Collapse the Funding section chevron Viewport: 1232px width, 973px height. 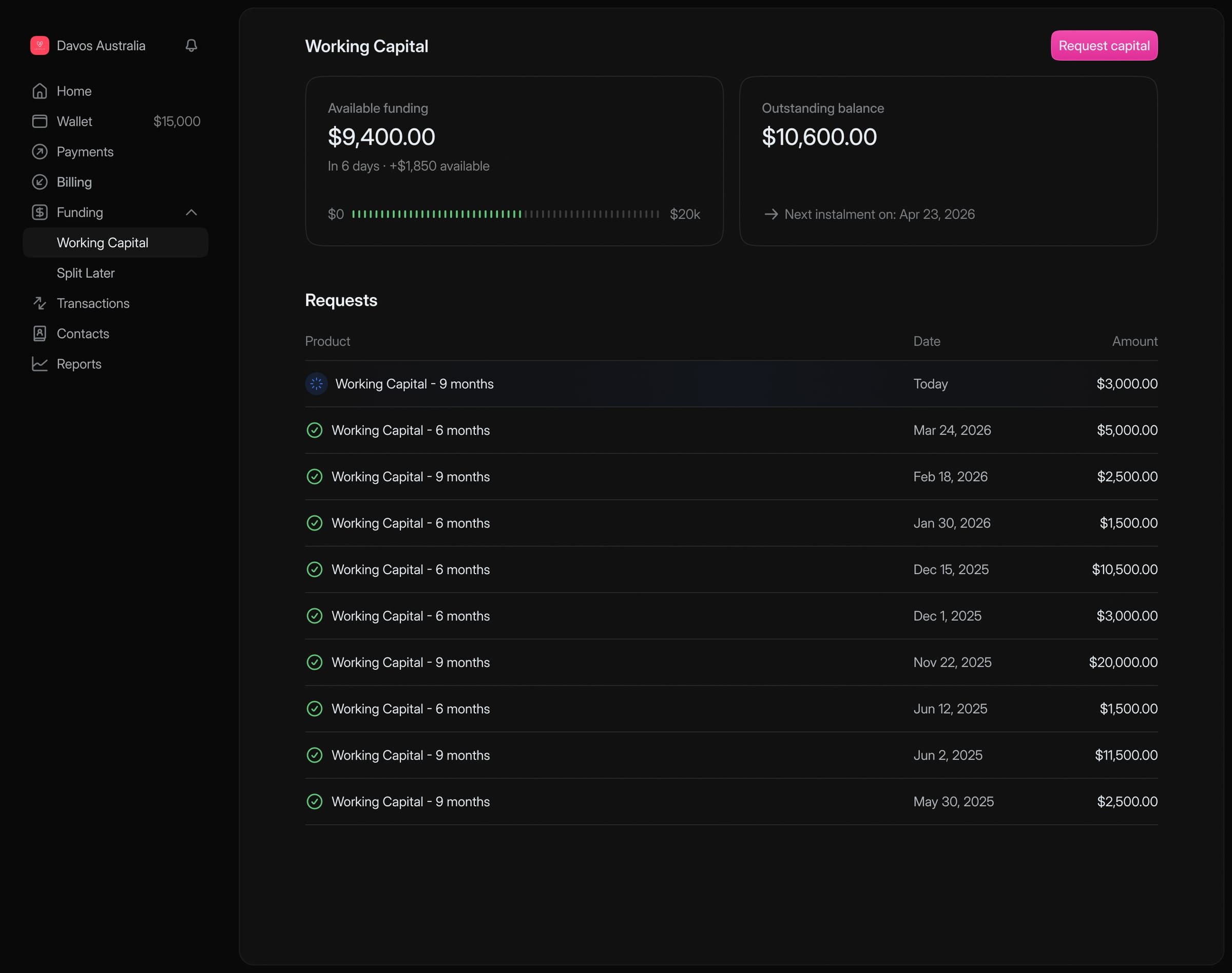coord(191,212)
